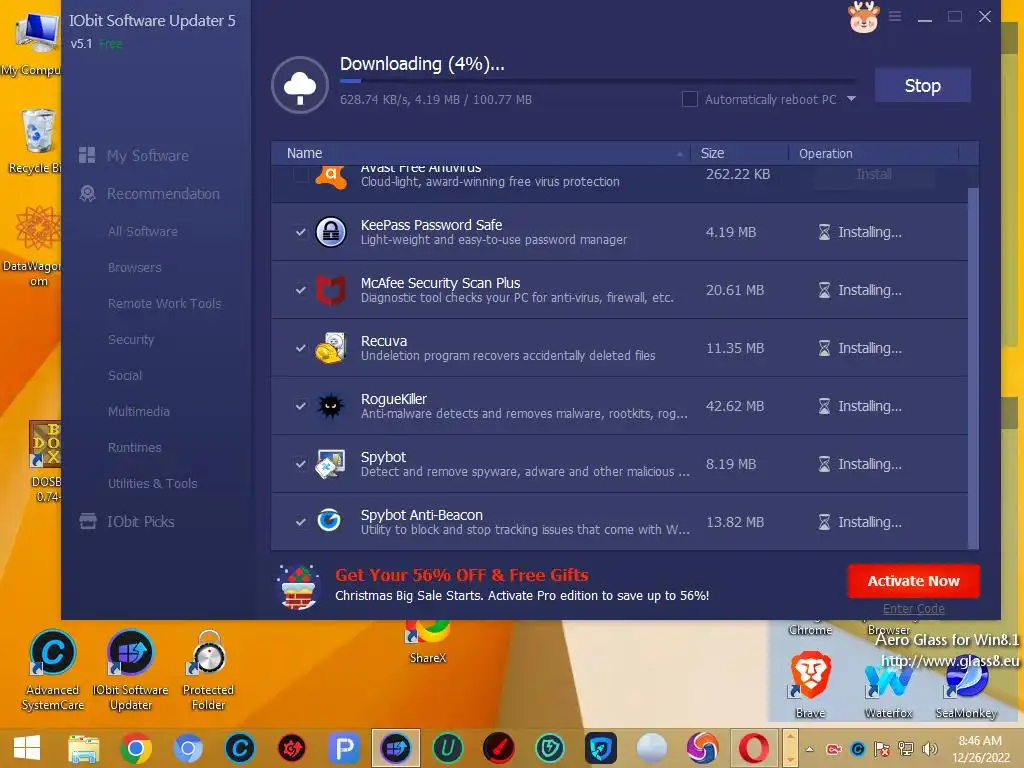
Task: Toggle the Avast Free Antivirus checkbox
Action: pyautogui.click(x=300, y=174)
